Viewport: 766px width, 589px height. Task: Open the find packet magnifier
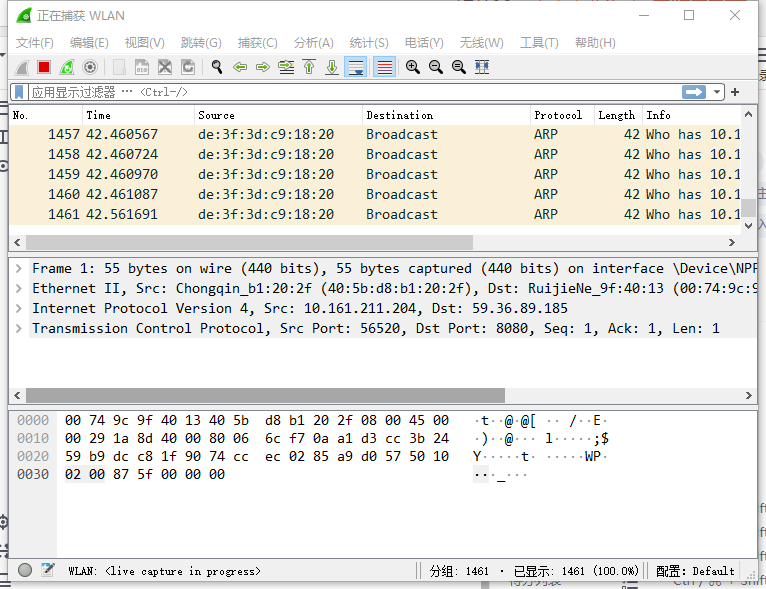216,67
